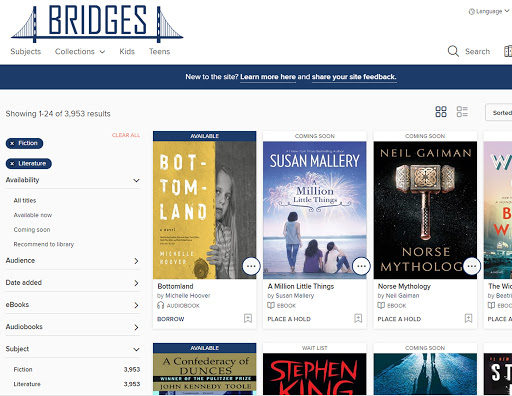Open the Bottomland cover thumbnail
Screen dimensions: 512x396
(x=205, y=210)
